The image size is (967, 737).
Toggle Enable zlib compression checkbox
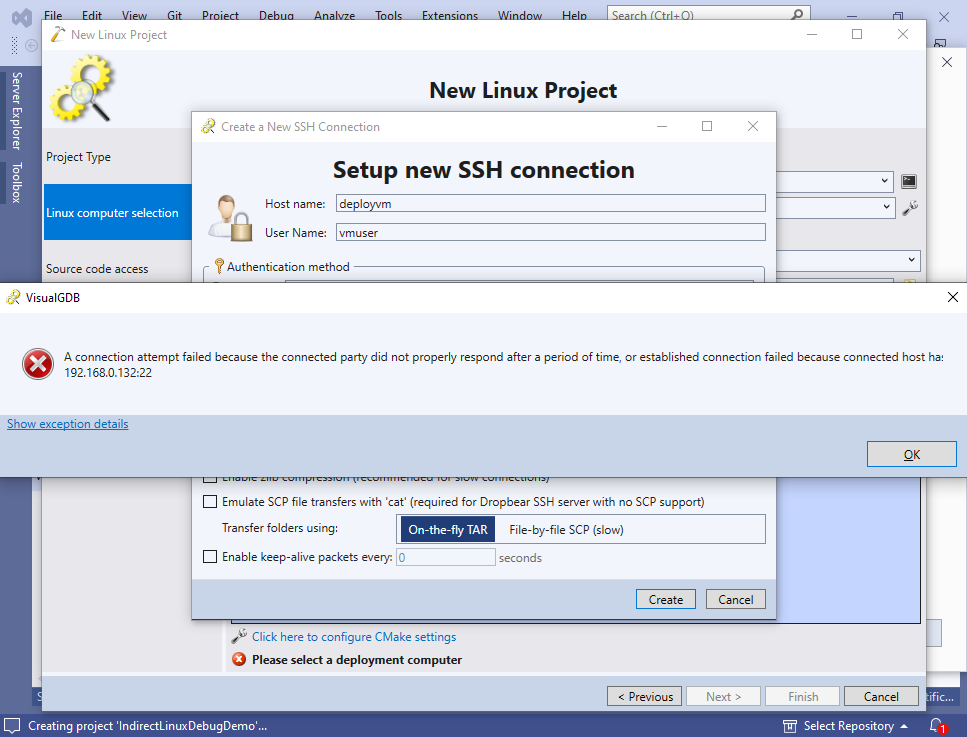click(x=210, y=479)
